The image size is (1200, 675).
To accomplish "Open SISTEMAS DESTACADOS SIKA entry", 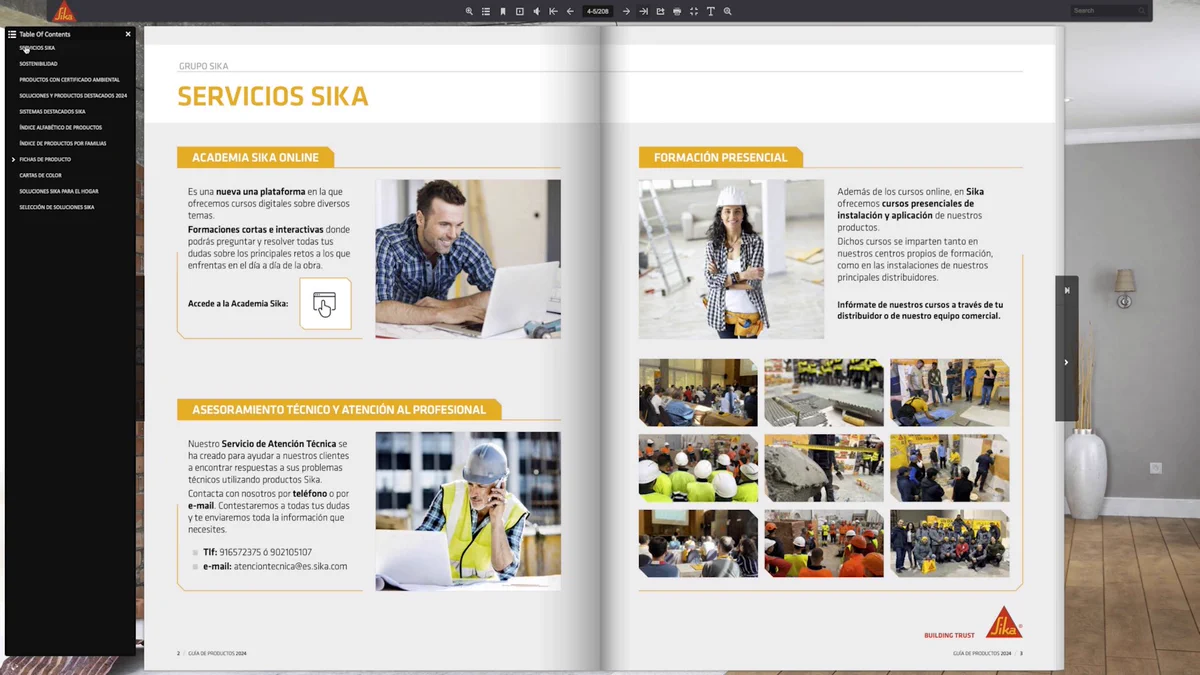I will (x=52, y=112).
